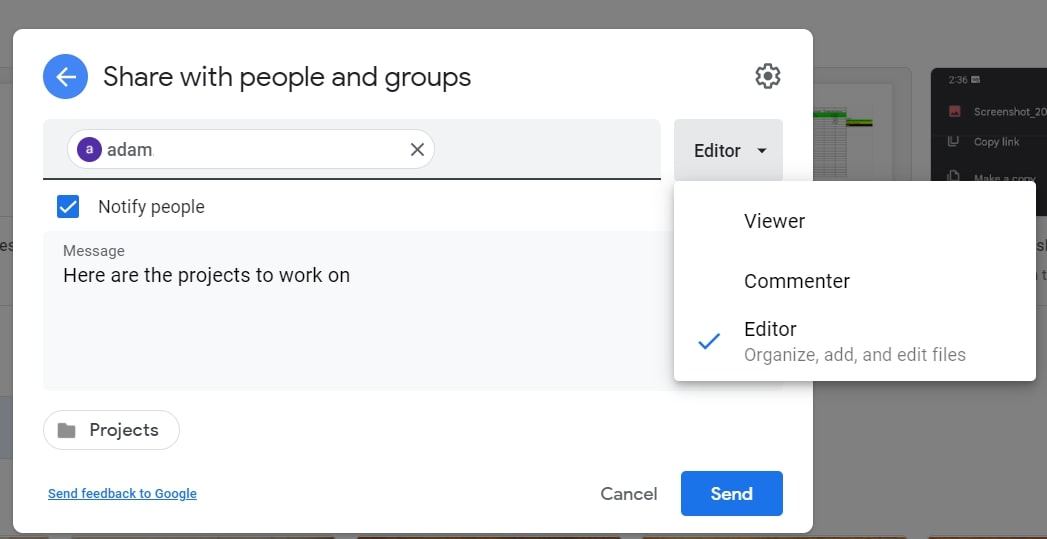1047x539 pixels.
Task: Click the blue checkmark beside Editor
Action: [709, 341]
